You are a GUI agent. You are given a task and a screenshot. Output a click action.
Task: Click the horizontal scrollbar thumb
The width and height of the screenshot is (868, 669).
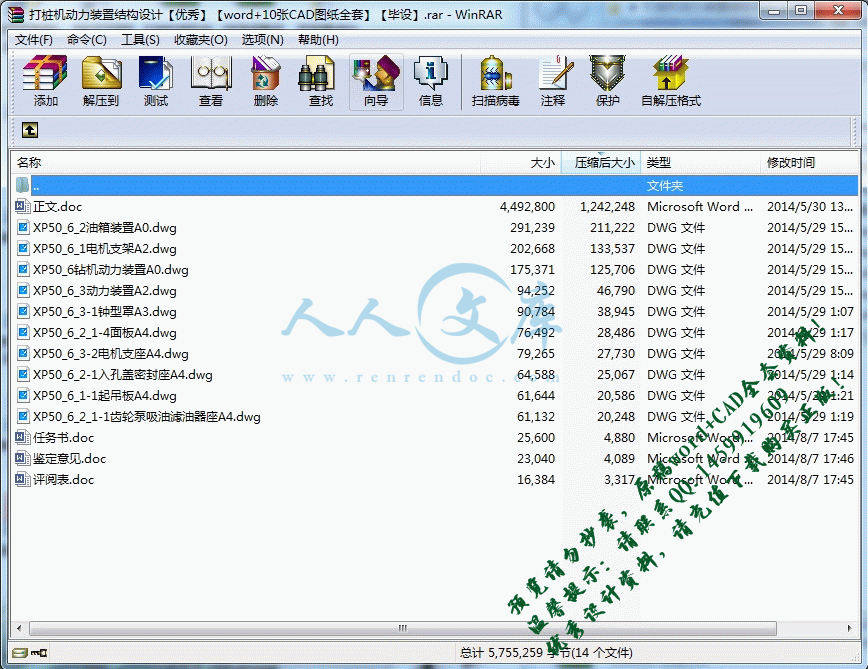[x=403, y=629]
